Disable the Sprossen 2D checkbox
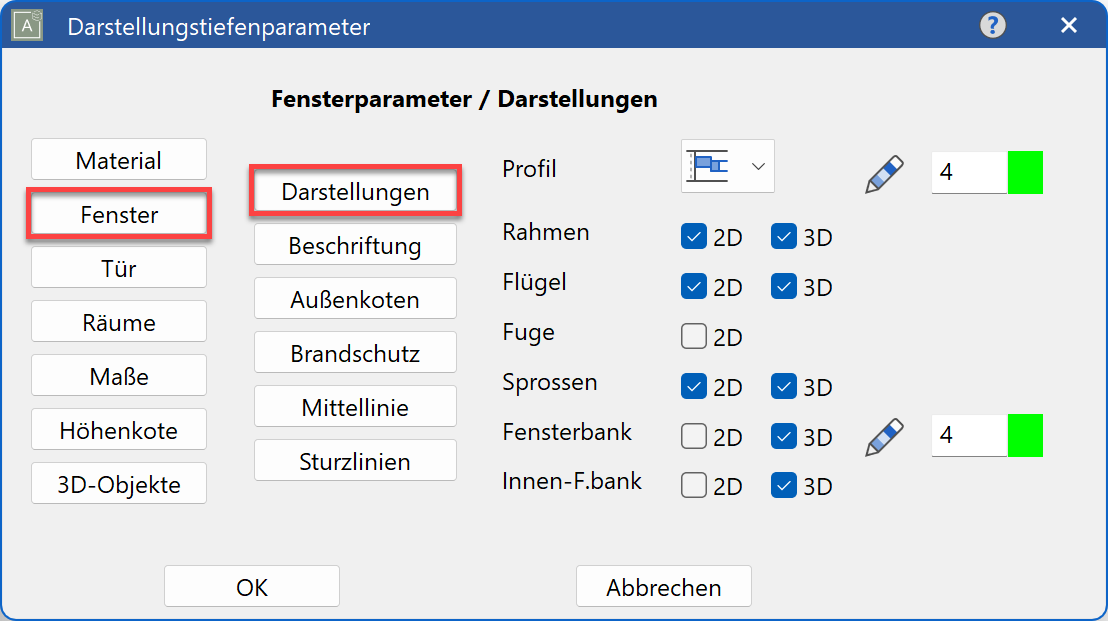1108x621 pixels. 693,386
